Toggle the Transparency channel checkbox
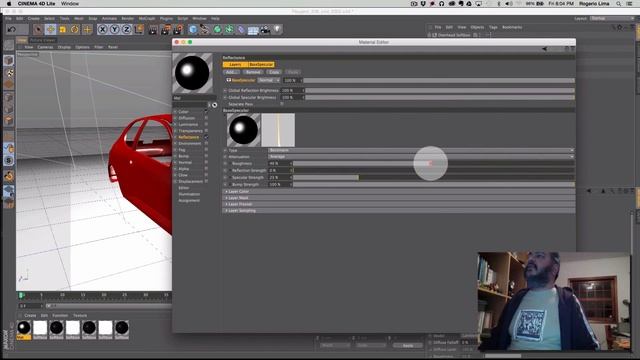This screenshot has height=360, width=640. (206, 131)
